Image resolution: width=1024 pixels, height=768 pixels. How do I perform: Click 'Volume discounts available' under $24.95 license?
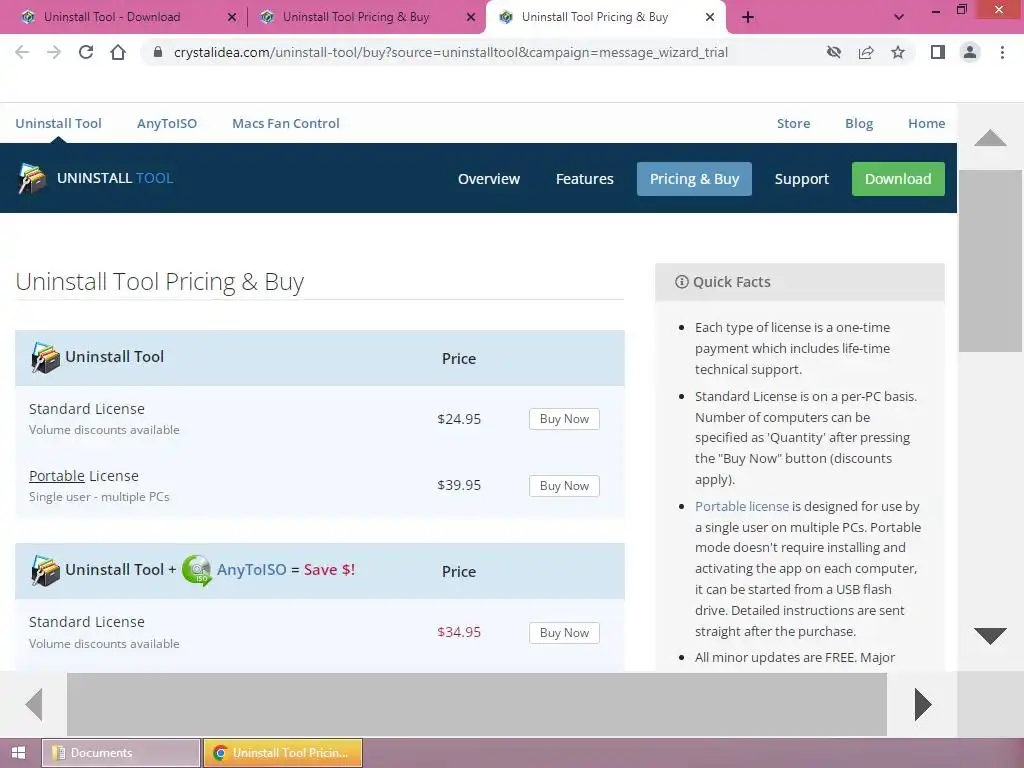tap(104, 430)
